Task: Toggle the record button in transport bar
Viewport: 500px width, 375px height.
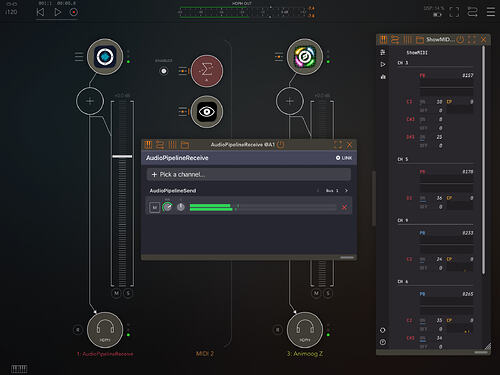Action: pos(74,12)
